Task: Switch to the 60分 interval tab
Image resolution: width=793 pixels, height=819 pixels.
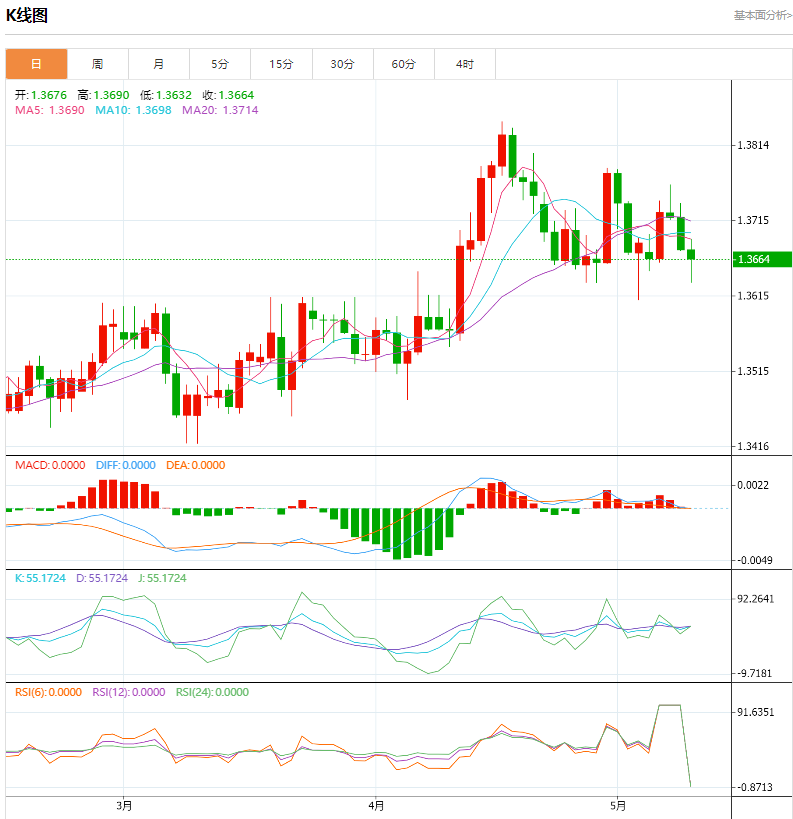Action: pyautogui.click(x=404, y=64)
